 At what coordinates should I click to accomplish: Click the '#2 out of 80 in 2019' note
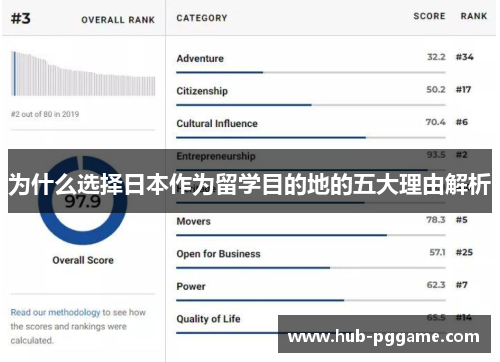45,114
